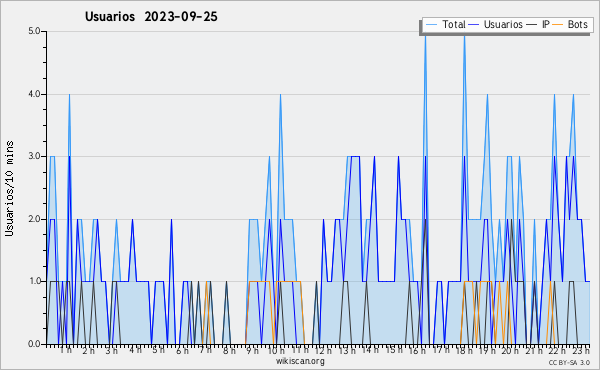Screen dimensions: 600x370
Task: Click the '11 h' x-axis label
Action: [x=300, y=350]
